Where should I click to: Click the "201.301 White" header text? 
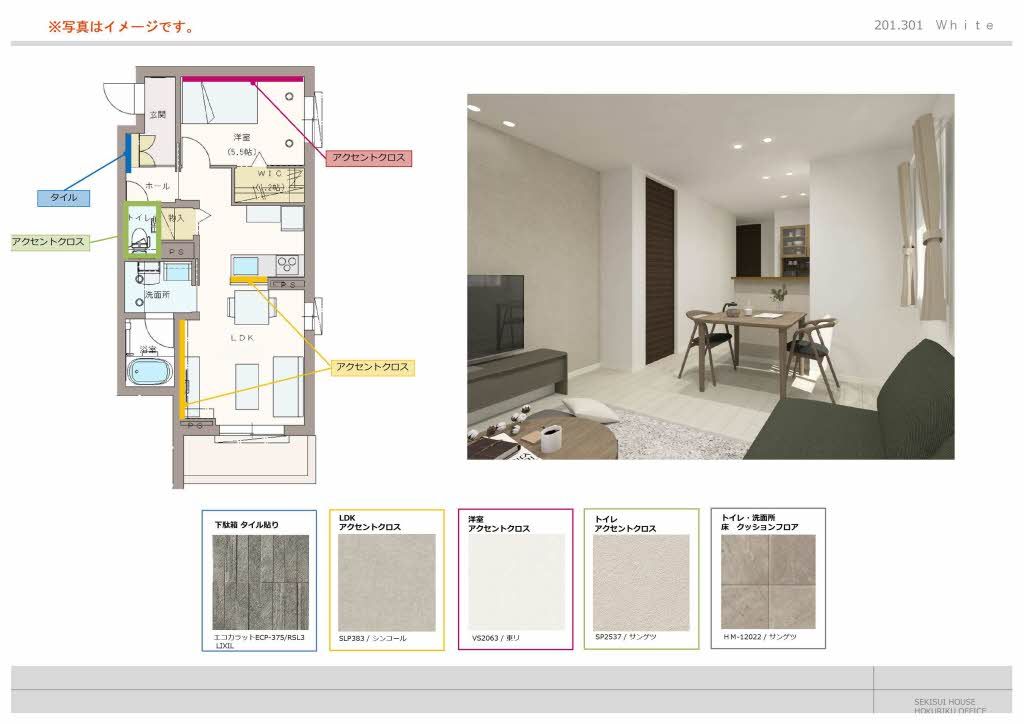pyautogui.click(x=934, y=26)
